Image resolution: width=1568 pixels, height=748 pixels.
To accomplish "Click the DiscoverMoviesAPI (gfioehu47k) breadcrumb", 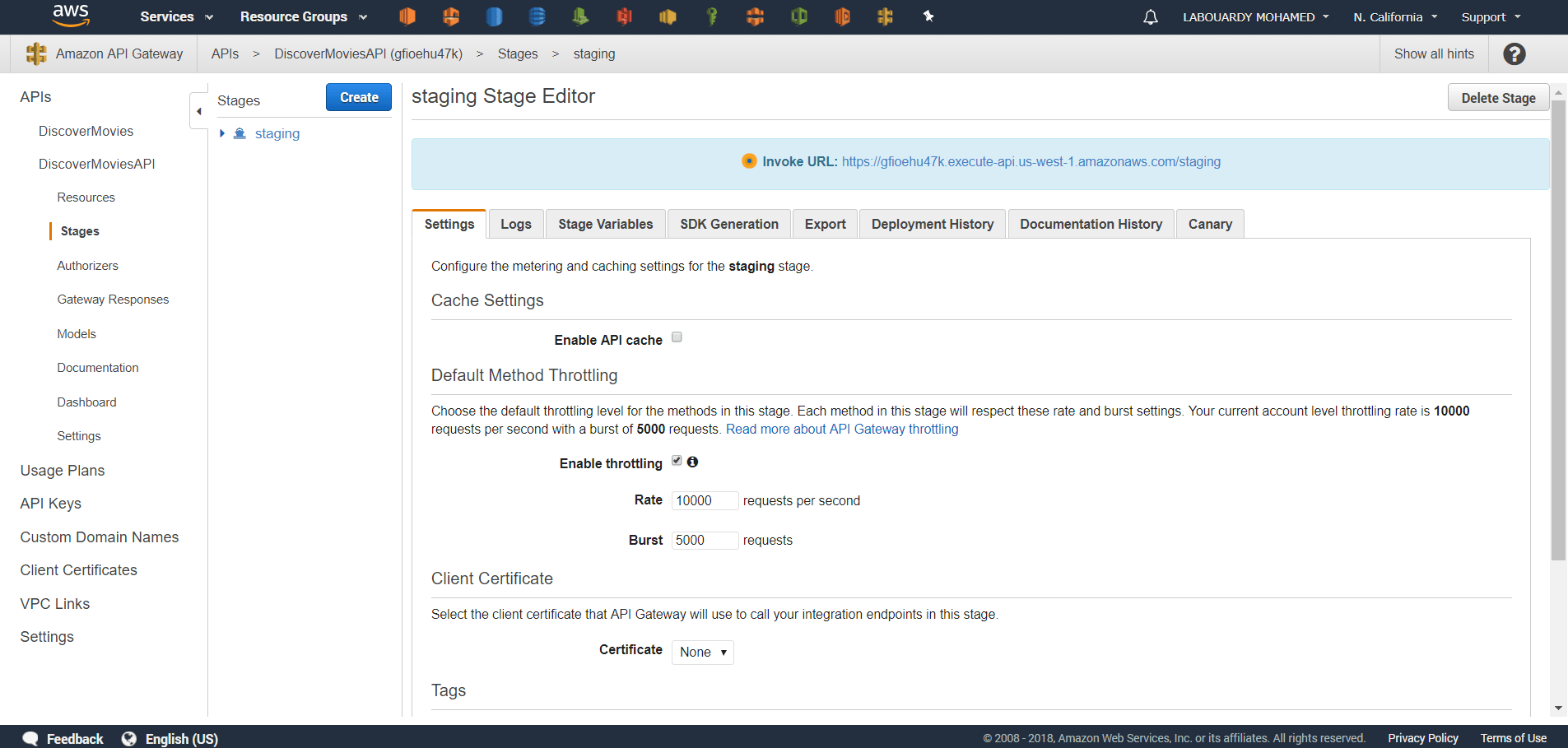I will pos(368,53).
